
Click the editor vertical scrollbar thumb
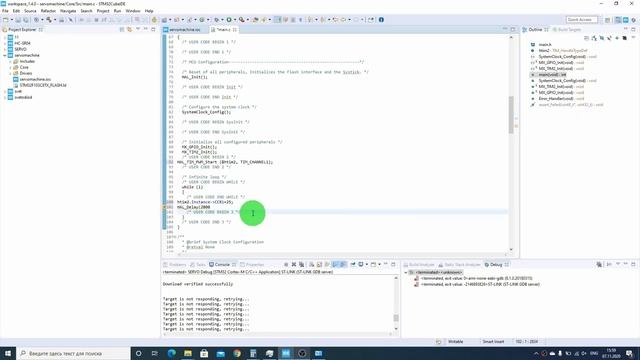(511, 115)
